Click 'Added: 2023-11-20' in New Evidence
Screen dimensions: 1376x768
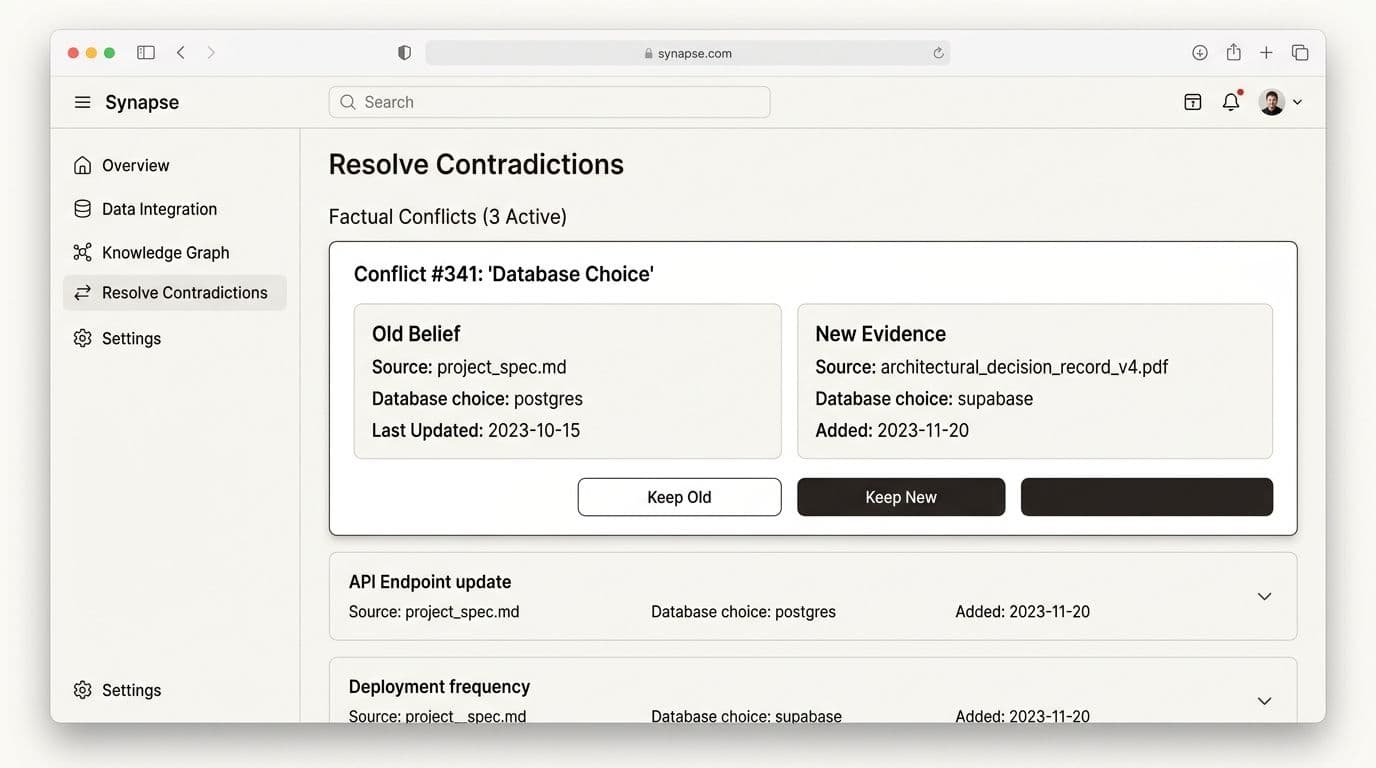click(x=892, y=430)
